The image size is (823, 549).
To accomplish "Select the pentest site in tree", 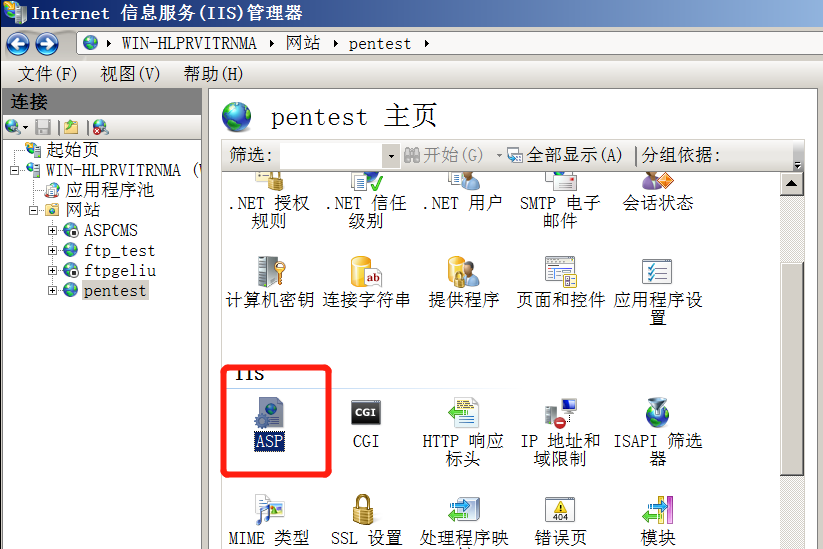I will 115,290.
